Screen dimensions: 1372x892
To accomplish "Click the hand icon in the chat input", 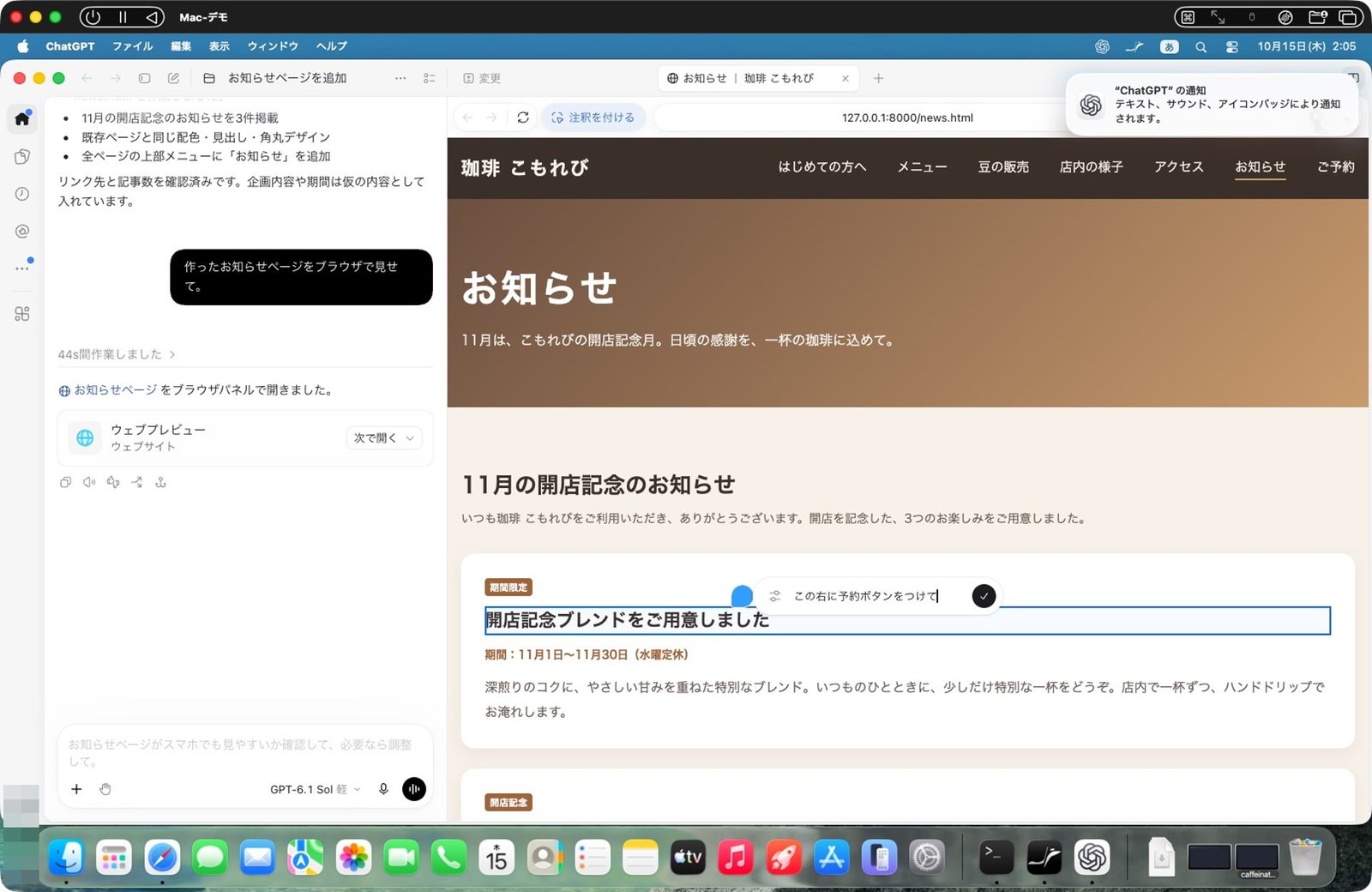I will (105, 789).
